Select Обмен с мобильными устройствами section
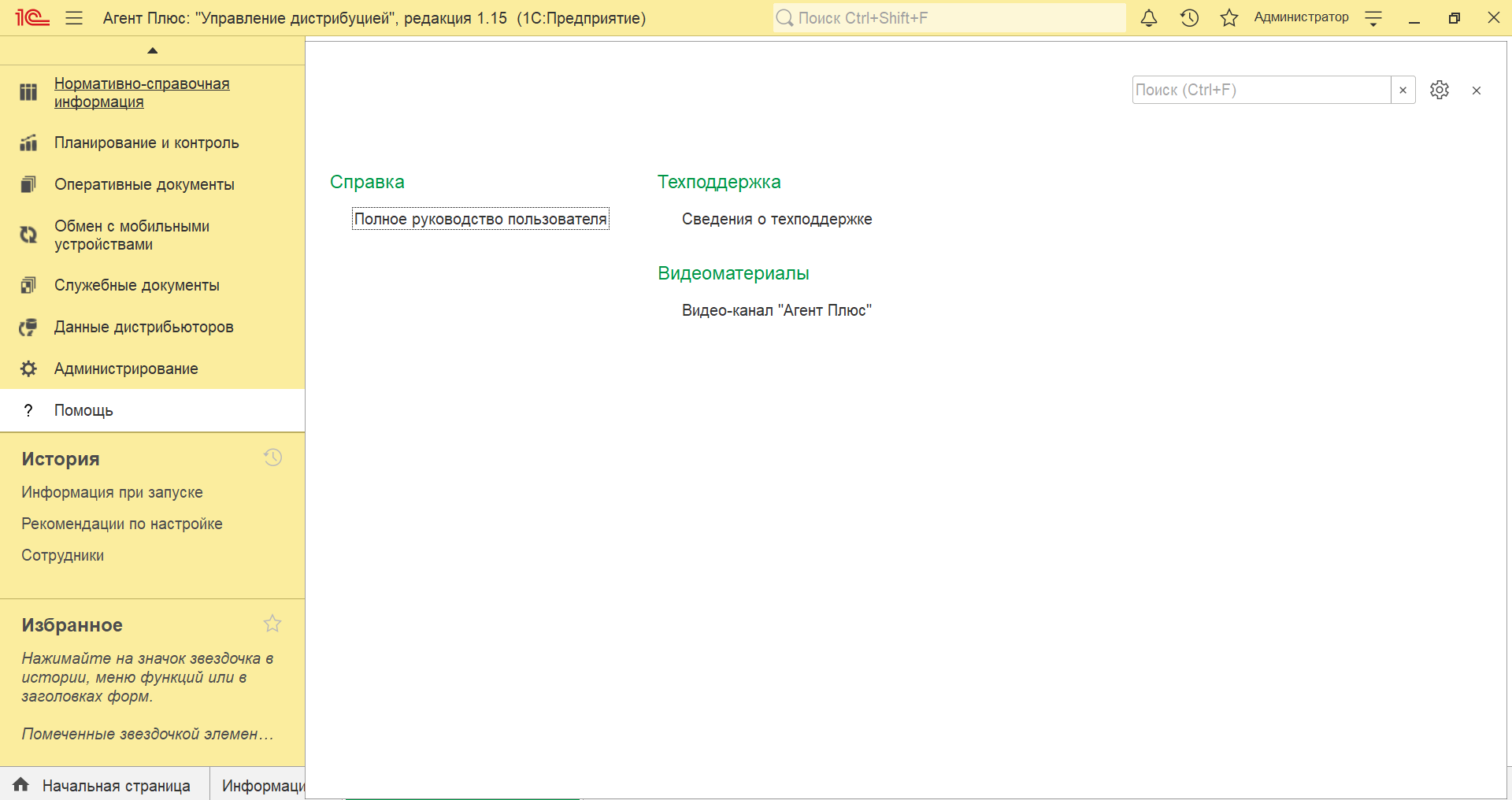The image size is (1512, 800). pyautogui.click(x=132, y=235)
